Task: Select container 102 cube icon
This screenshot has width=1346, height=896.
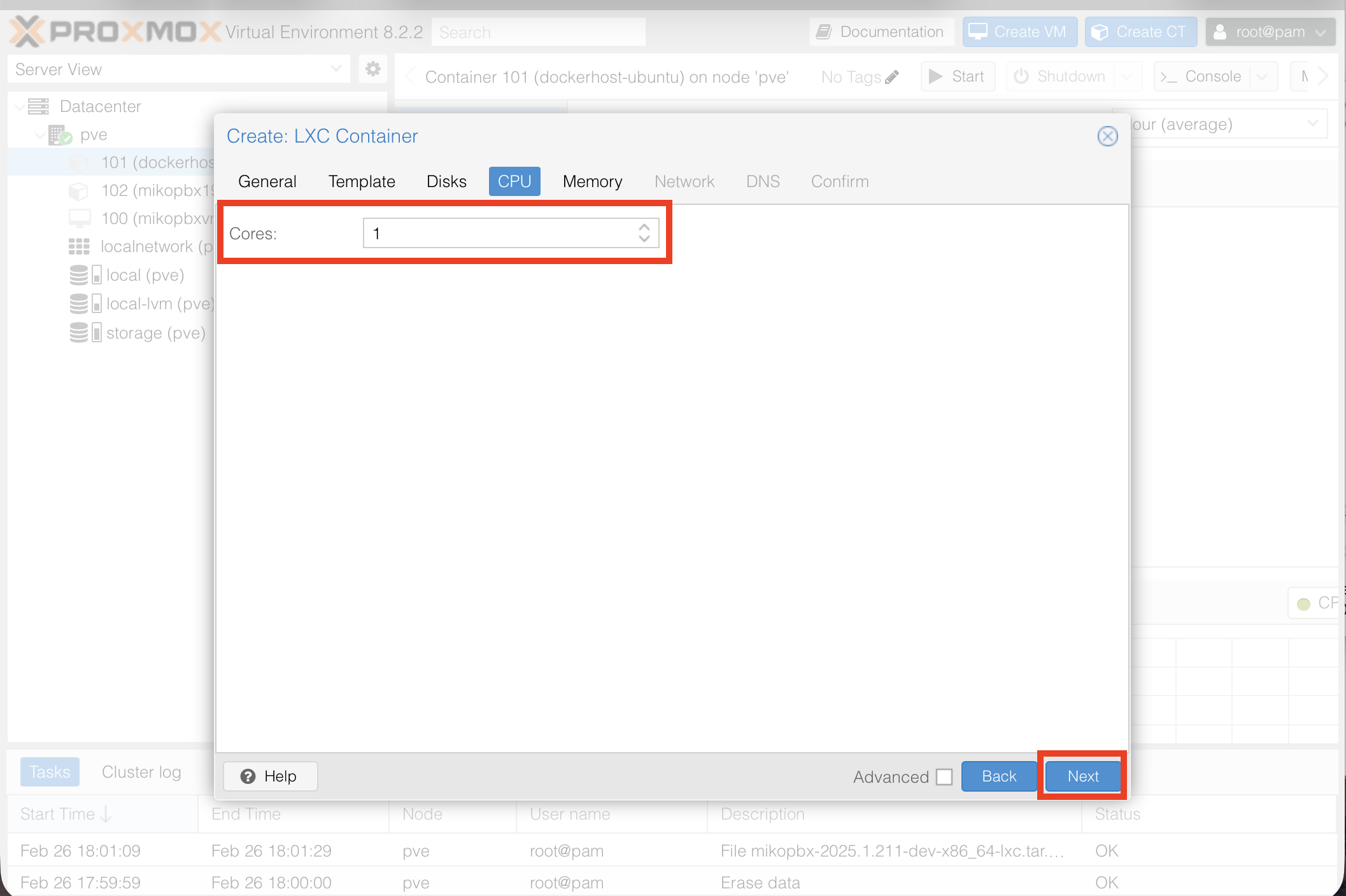Action: (78, 191)
